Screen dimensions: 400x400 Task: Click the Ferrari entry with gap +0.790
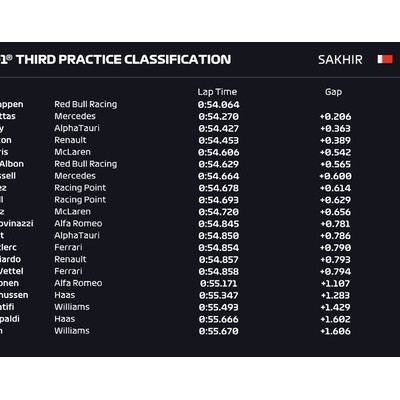[x=68, y=247]
